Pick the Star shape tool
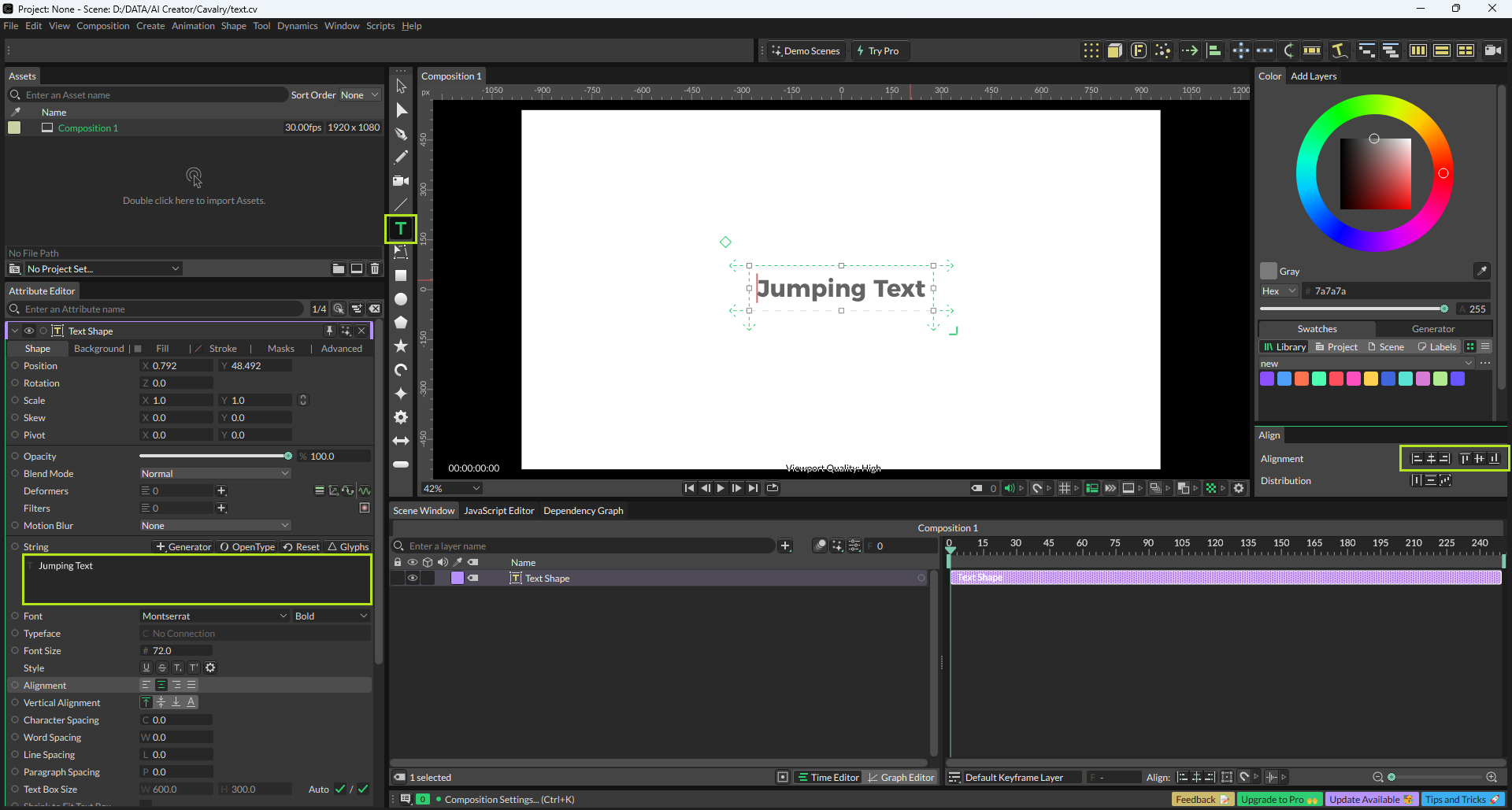This screenshot has width=1512, height=810. (401, 346)
